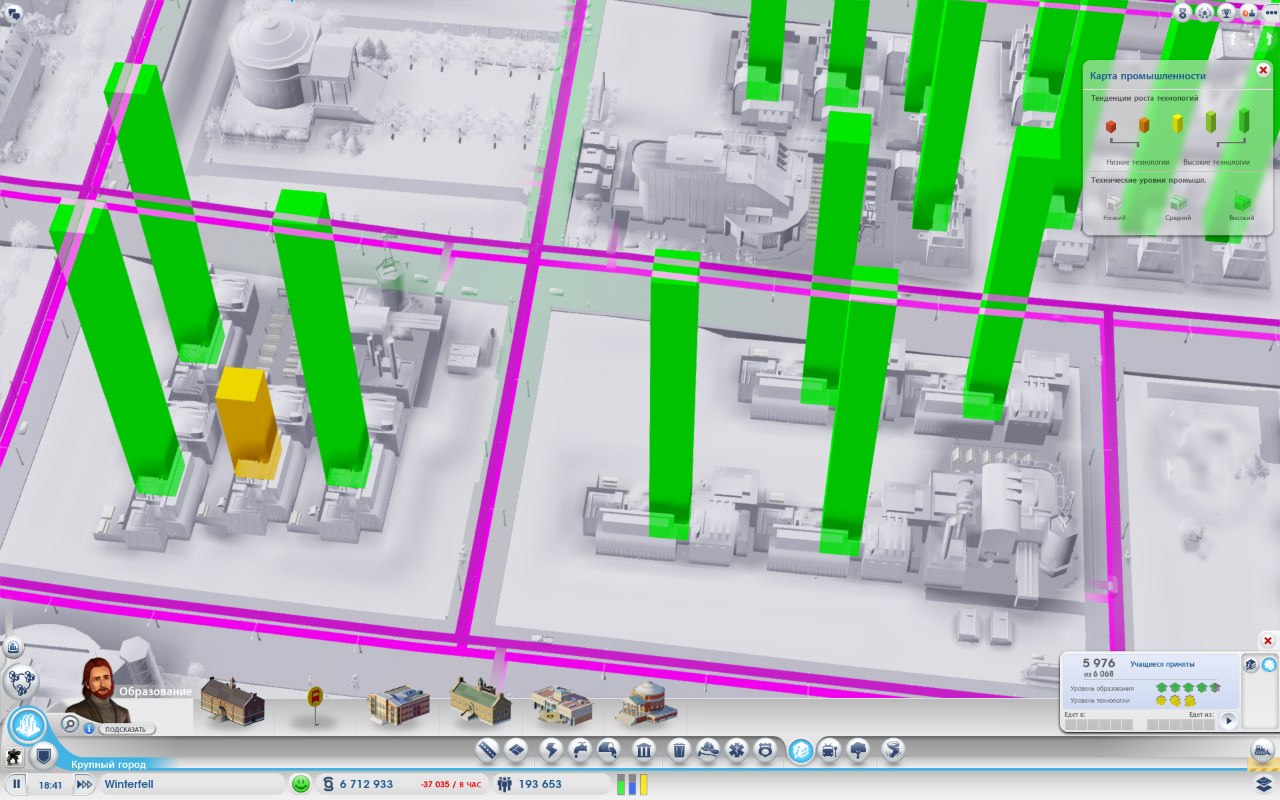This screenshot has width=1280, height=800.
Task: Click the yellow medium-tech legend block
Action: tap(1177, 123)
